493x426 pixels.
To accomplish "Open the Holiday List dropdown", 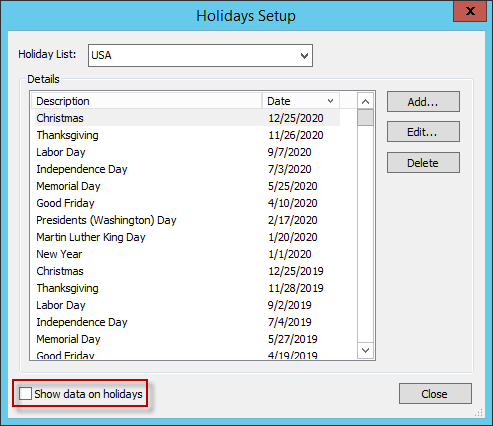I will (200, 55).
